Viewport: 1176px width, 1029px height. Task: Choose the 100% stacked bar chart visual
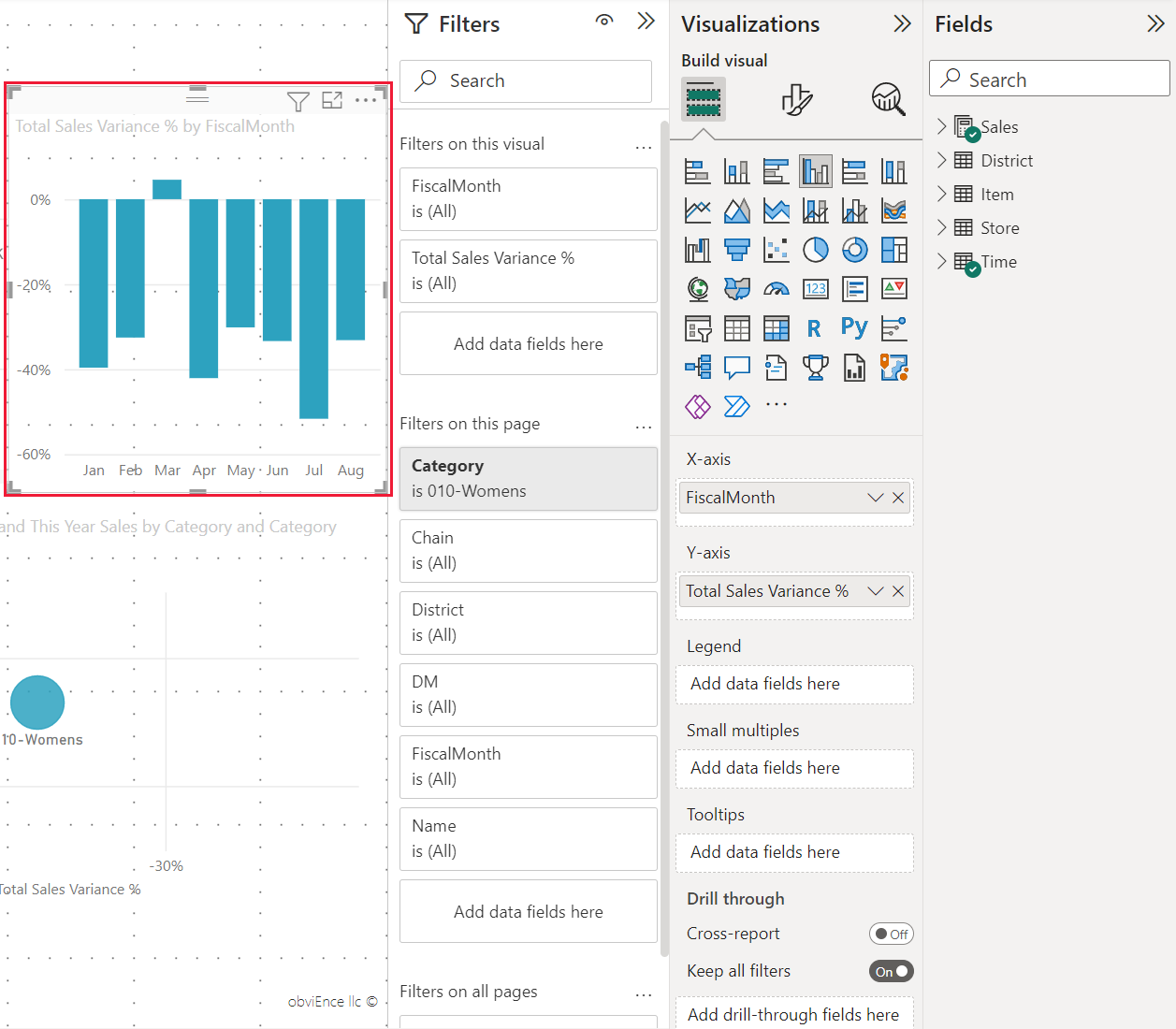[855, 171]
